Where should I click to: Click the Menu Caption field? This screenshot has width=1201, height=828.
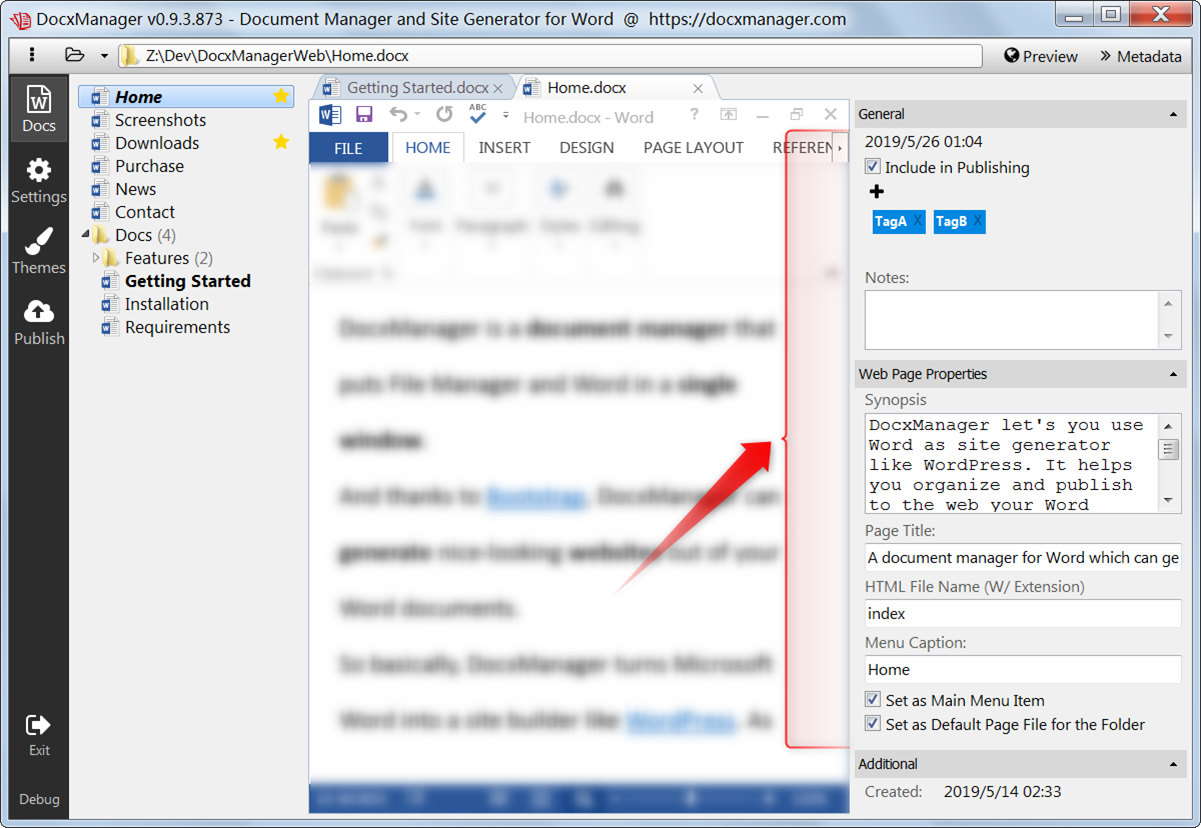tap(1023, 669)
